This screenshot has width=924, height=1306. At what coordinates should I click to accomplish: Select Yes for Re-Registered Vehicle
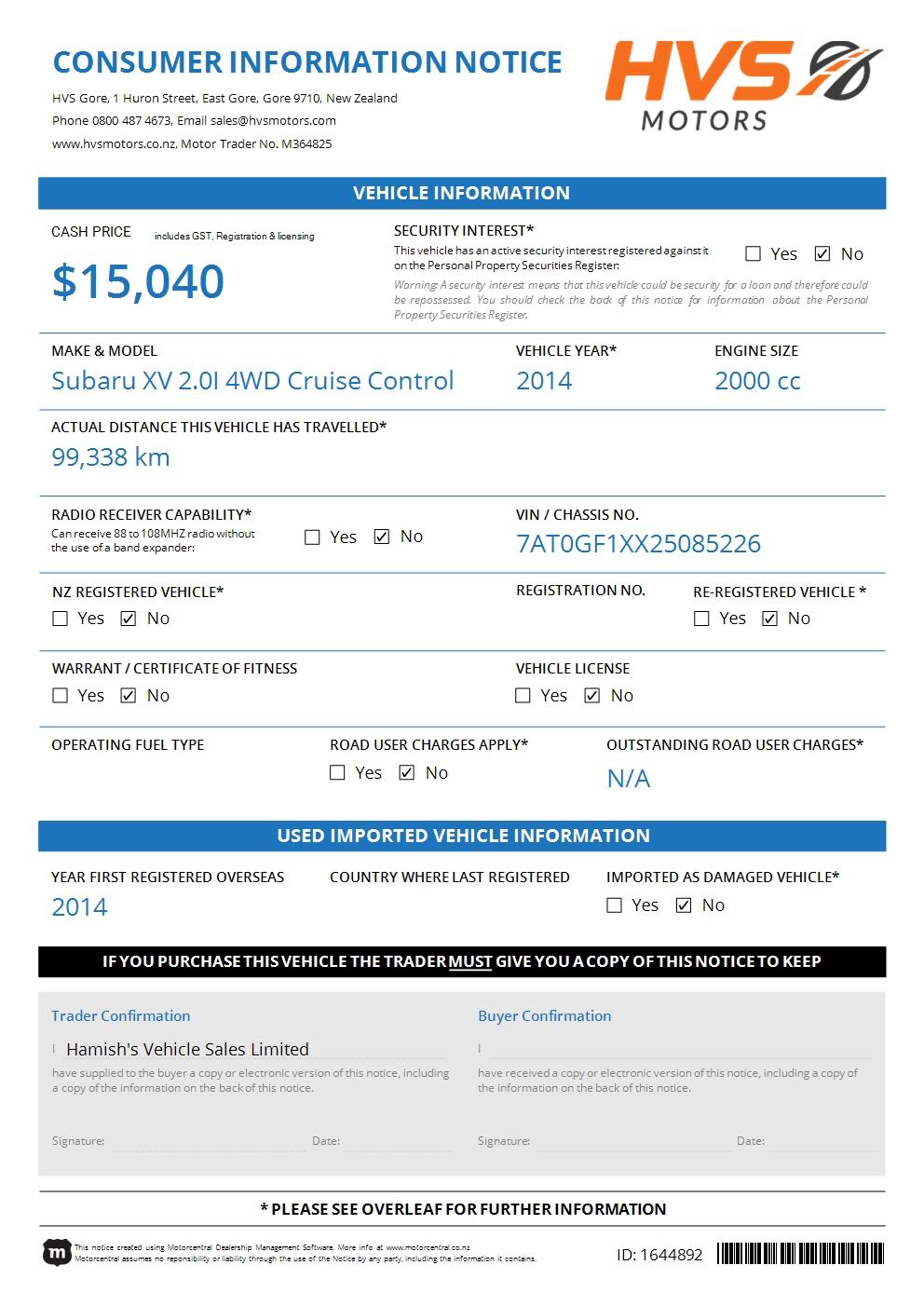point(702,619)
